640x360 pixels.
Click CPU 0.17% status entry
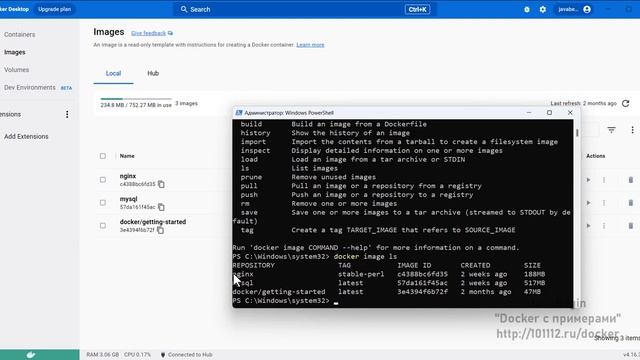coord(138,355)
